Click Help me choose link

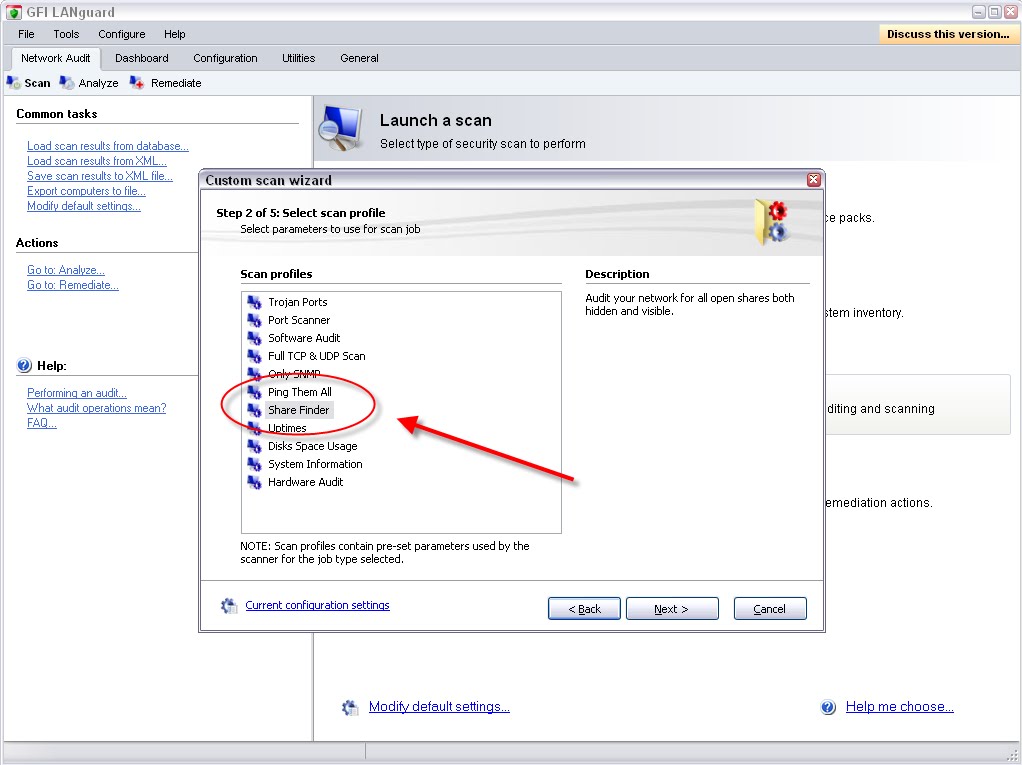tap(899, 707)
